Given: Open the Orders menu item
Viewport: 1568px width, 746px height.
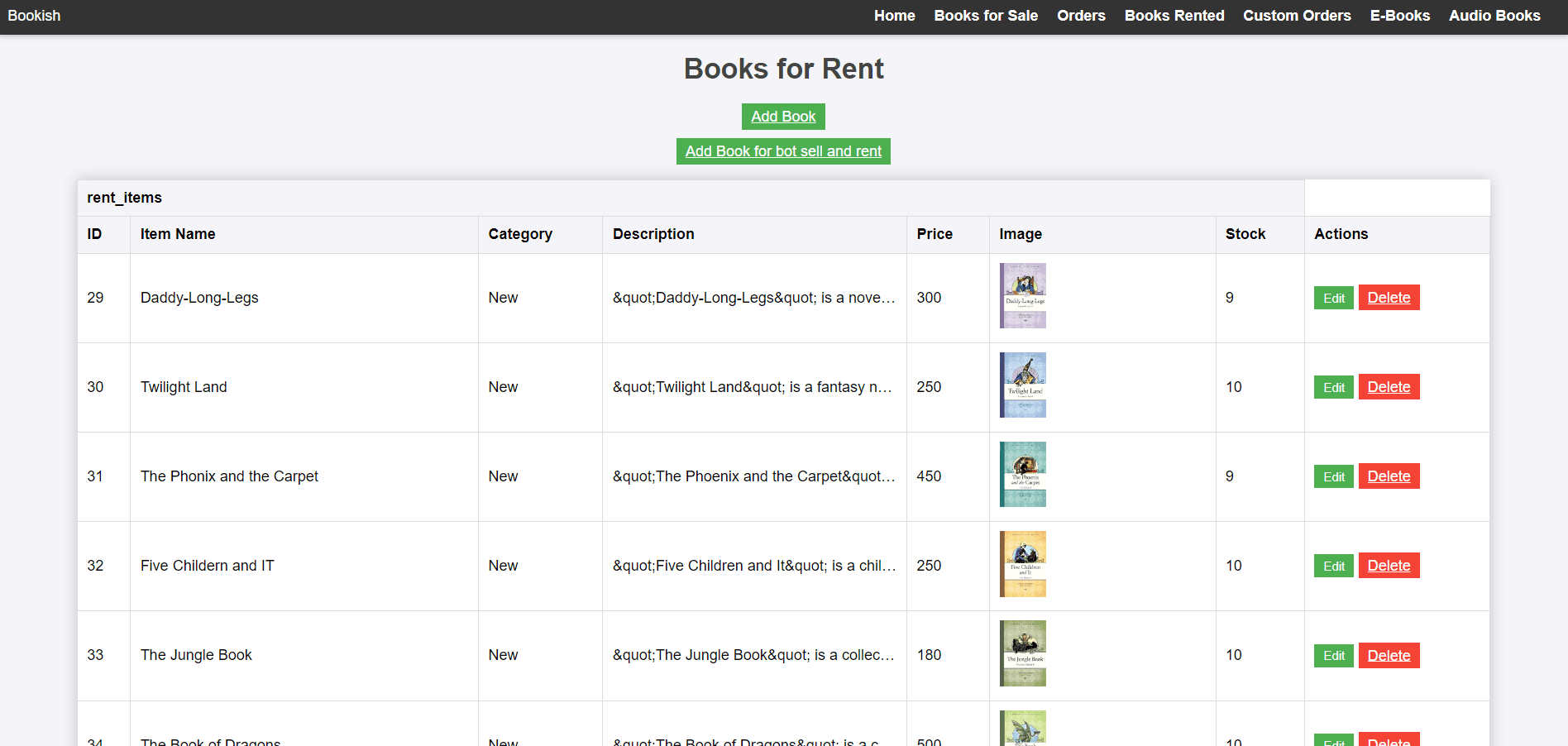Looking at the screenshot, I should click(1081, 16).
